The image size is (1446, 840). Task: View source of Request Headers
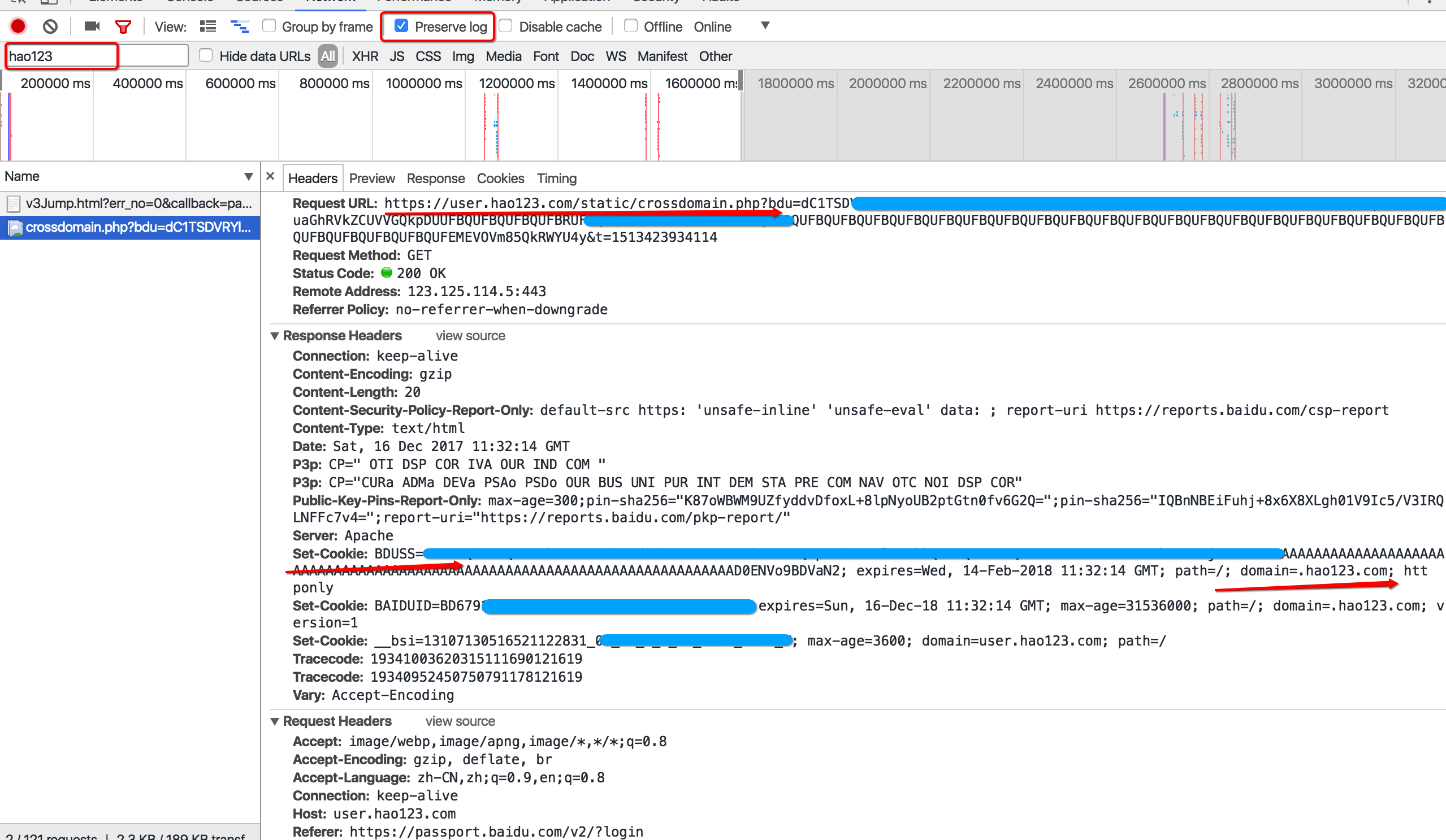460,721
